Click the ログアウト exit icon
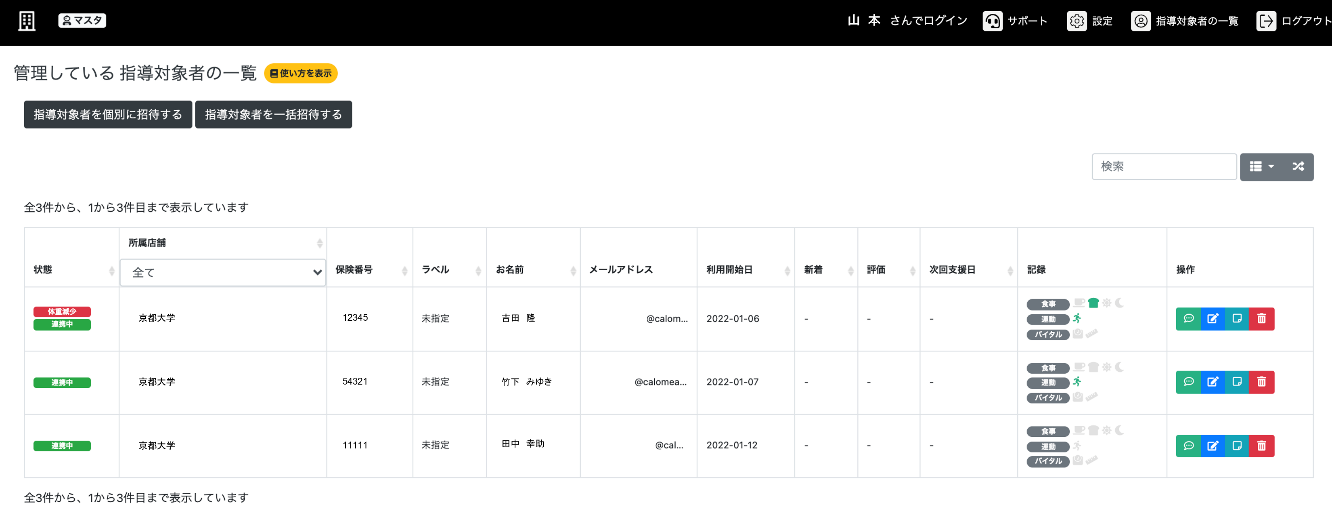Screen dimensions: 1332x526 tap(1267, 21)
